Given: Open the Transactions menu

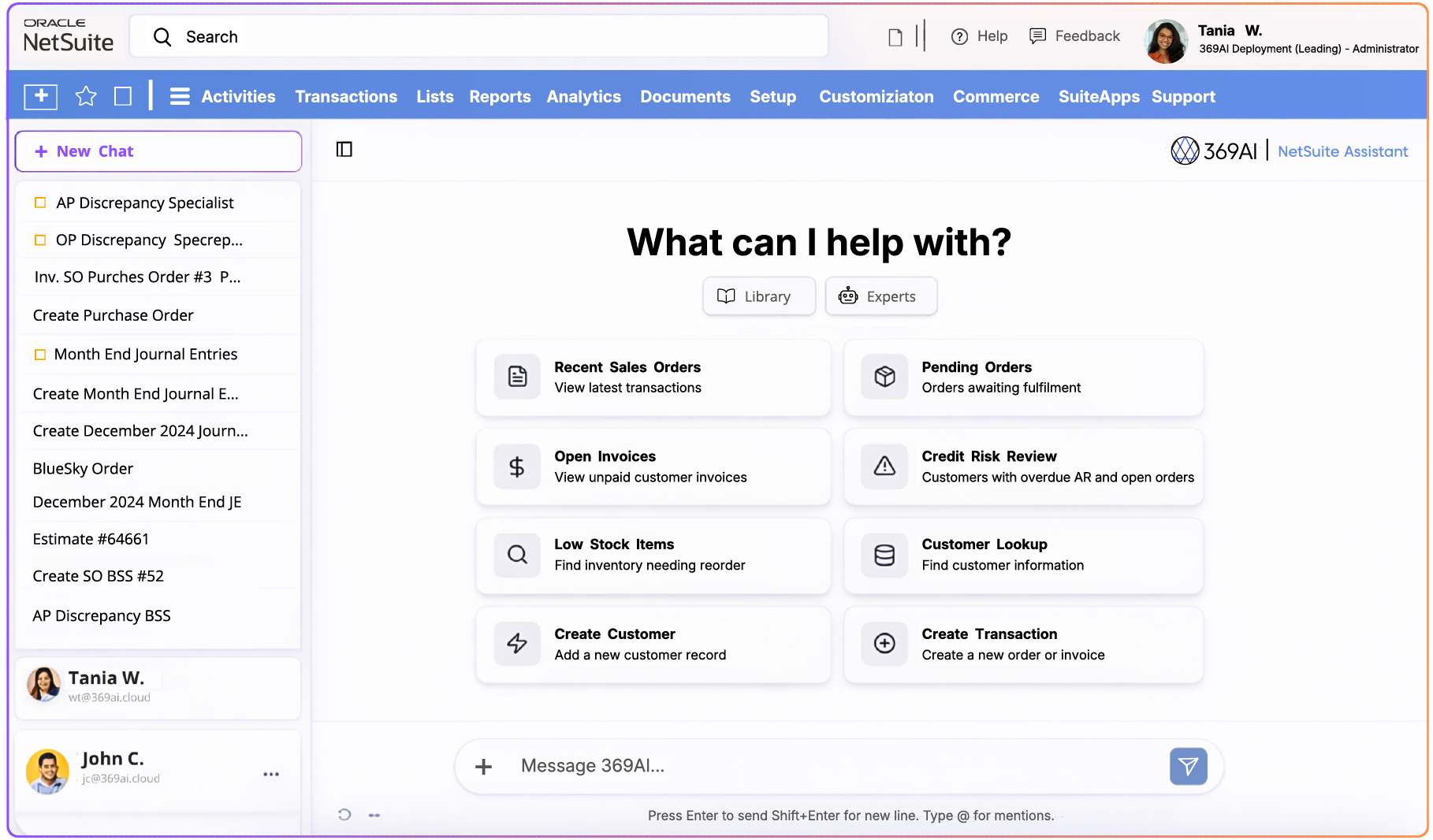Looking at the screenshot, I should tap(346, 96).
